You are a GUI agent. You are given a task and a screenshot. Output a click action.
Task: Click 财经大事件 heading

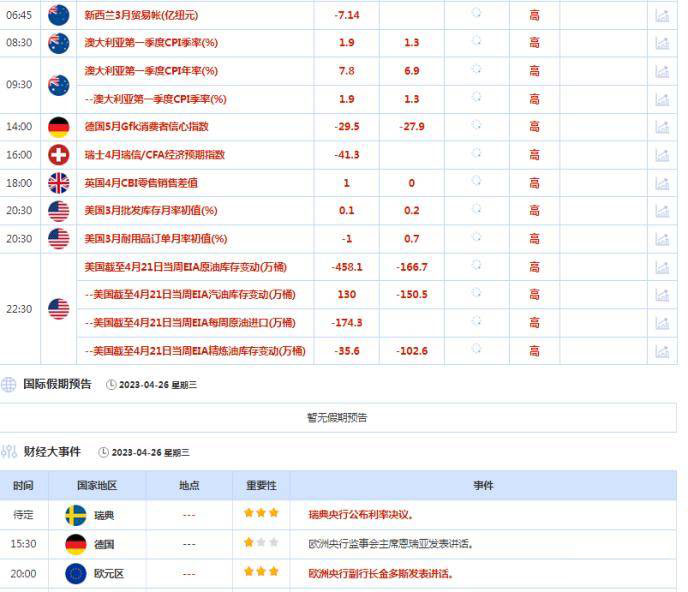pos(52,452)
